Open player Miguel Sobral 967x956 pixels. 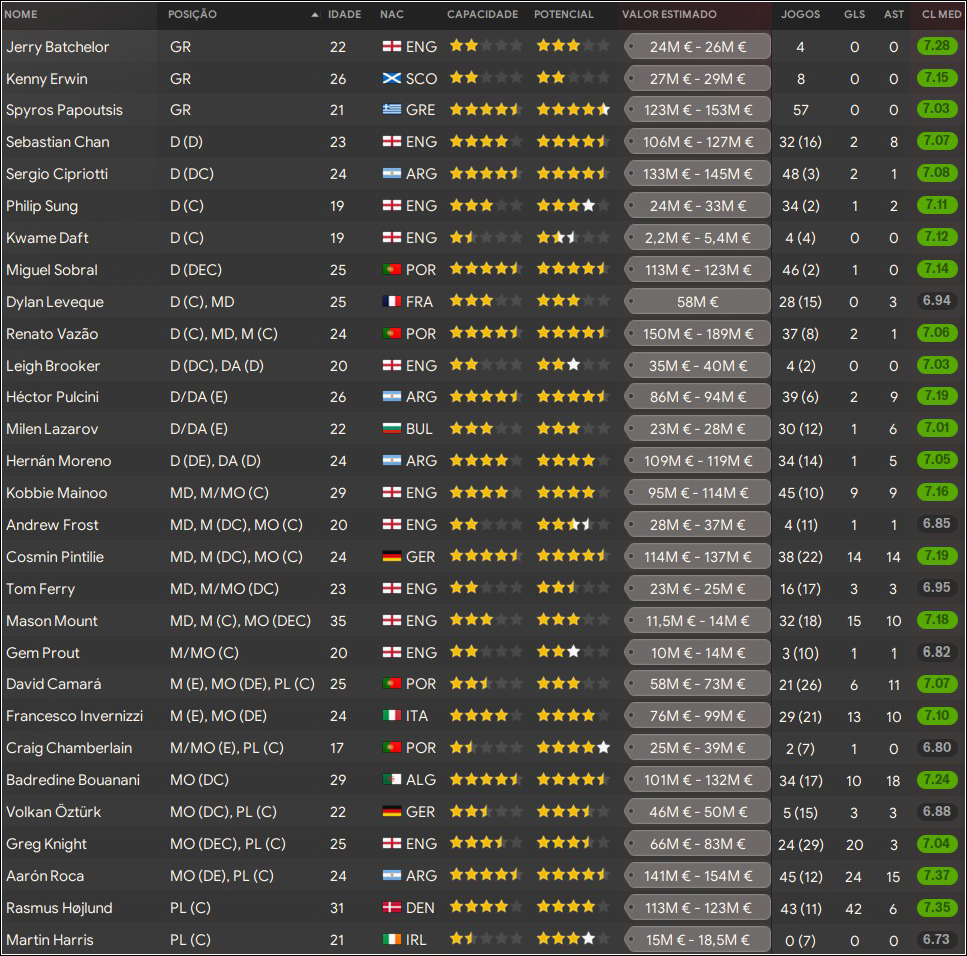[52, 270]
